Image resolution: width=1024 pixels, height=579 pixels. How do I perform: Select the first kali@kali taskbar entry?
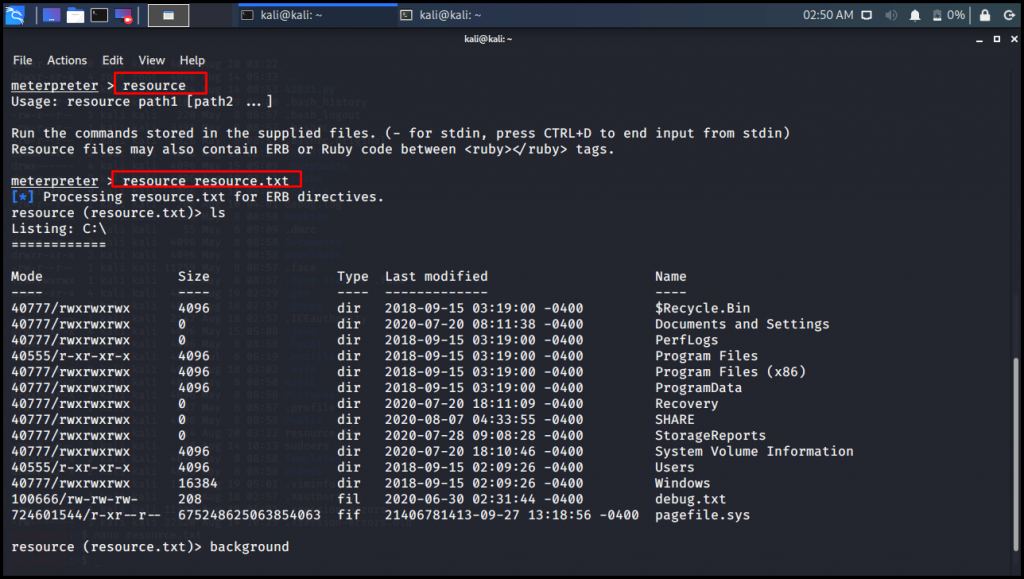tap(300, 15)
